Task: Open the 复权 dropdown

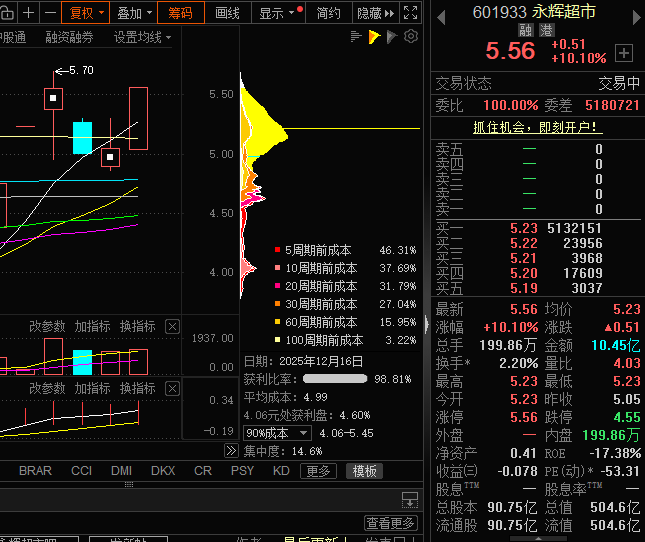Action: pos(86,13)
